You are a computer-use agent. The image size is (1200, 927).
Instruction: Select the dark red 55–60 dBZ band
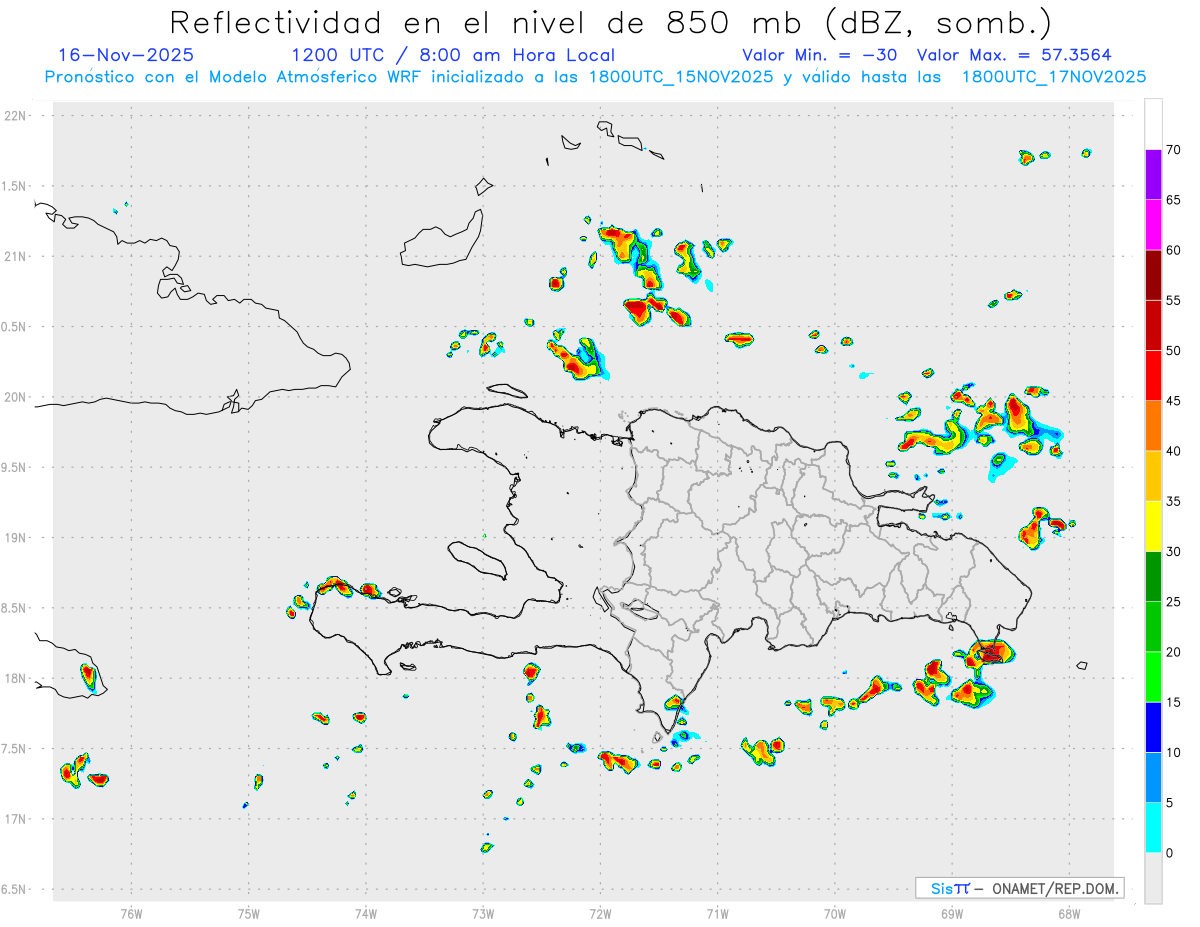(x=1153, y=275)
